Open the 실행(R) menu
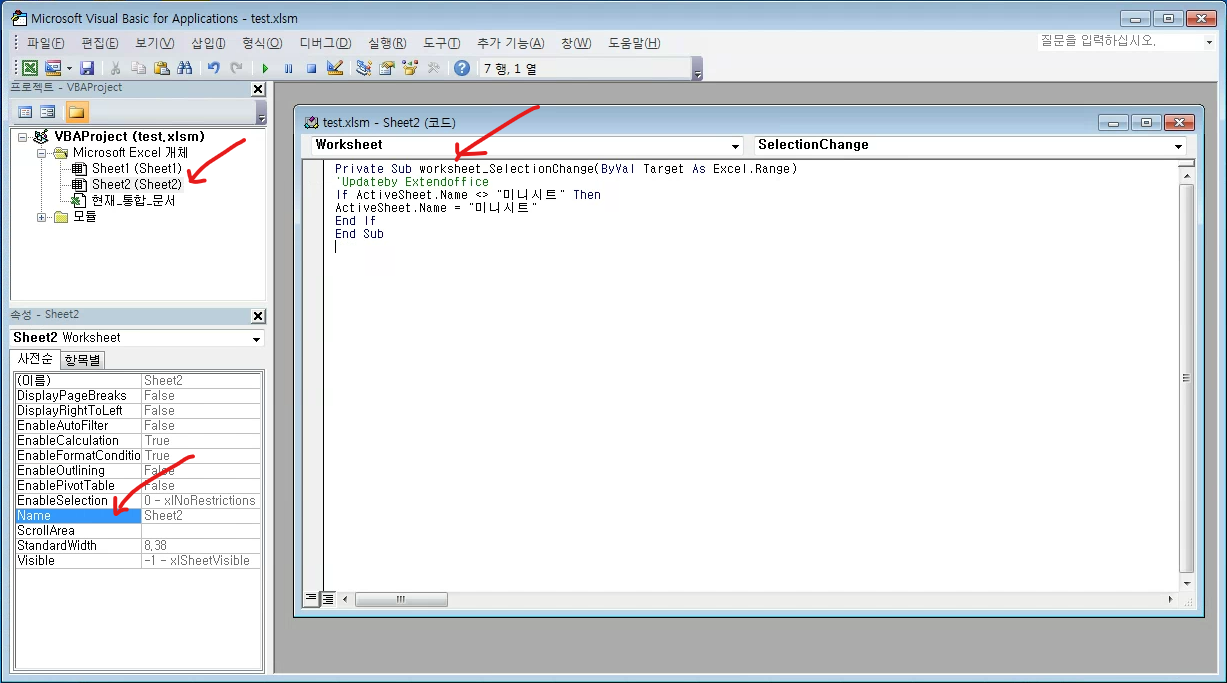This screenshot has width=1227, height=683. 387,43
